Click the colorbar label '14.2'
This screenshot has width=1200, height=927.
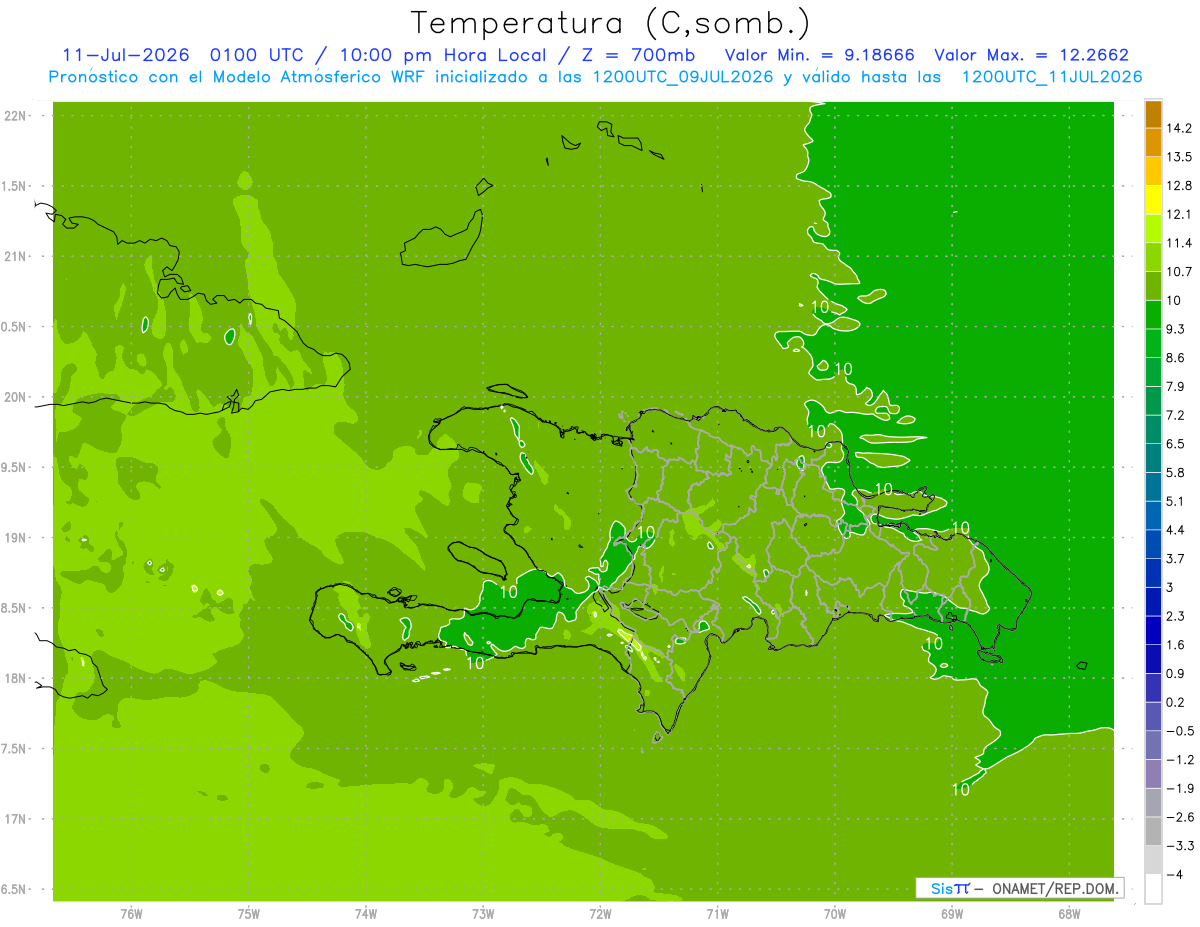pyautogui.click(x=1179, y=128)
